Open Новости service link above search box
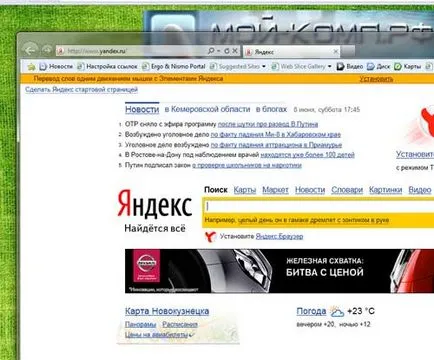The image size is (434, 360). pos(310,190)
